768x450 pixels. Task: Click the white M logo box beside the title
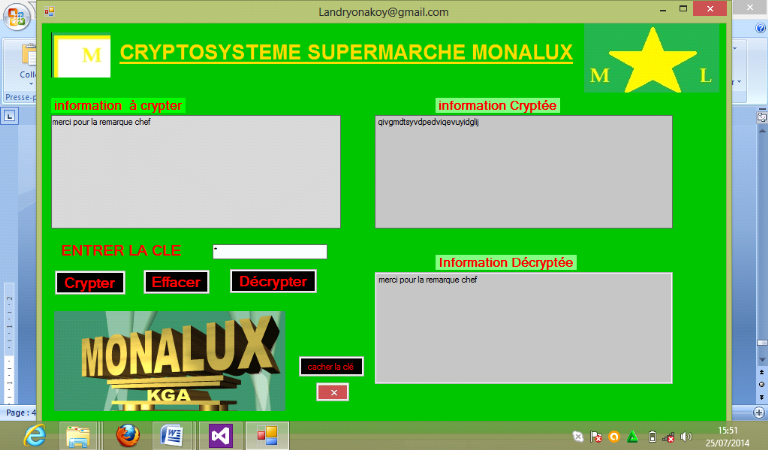pos(81,55)
